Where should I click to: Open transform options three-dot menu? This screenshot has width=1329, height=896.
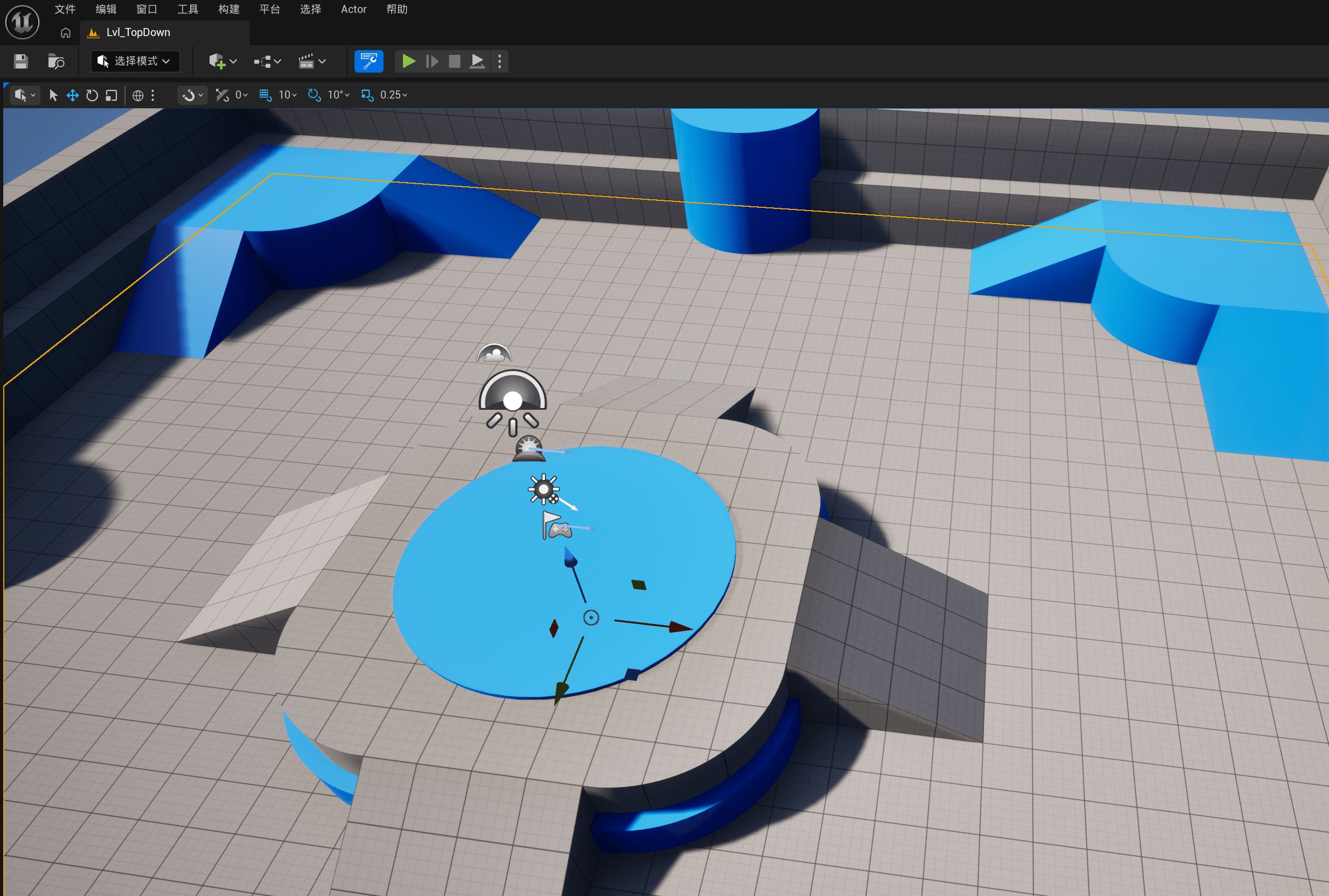(152, 95)
